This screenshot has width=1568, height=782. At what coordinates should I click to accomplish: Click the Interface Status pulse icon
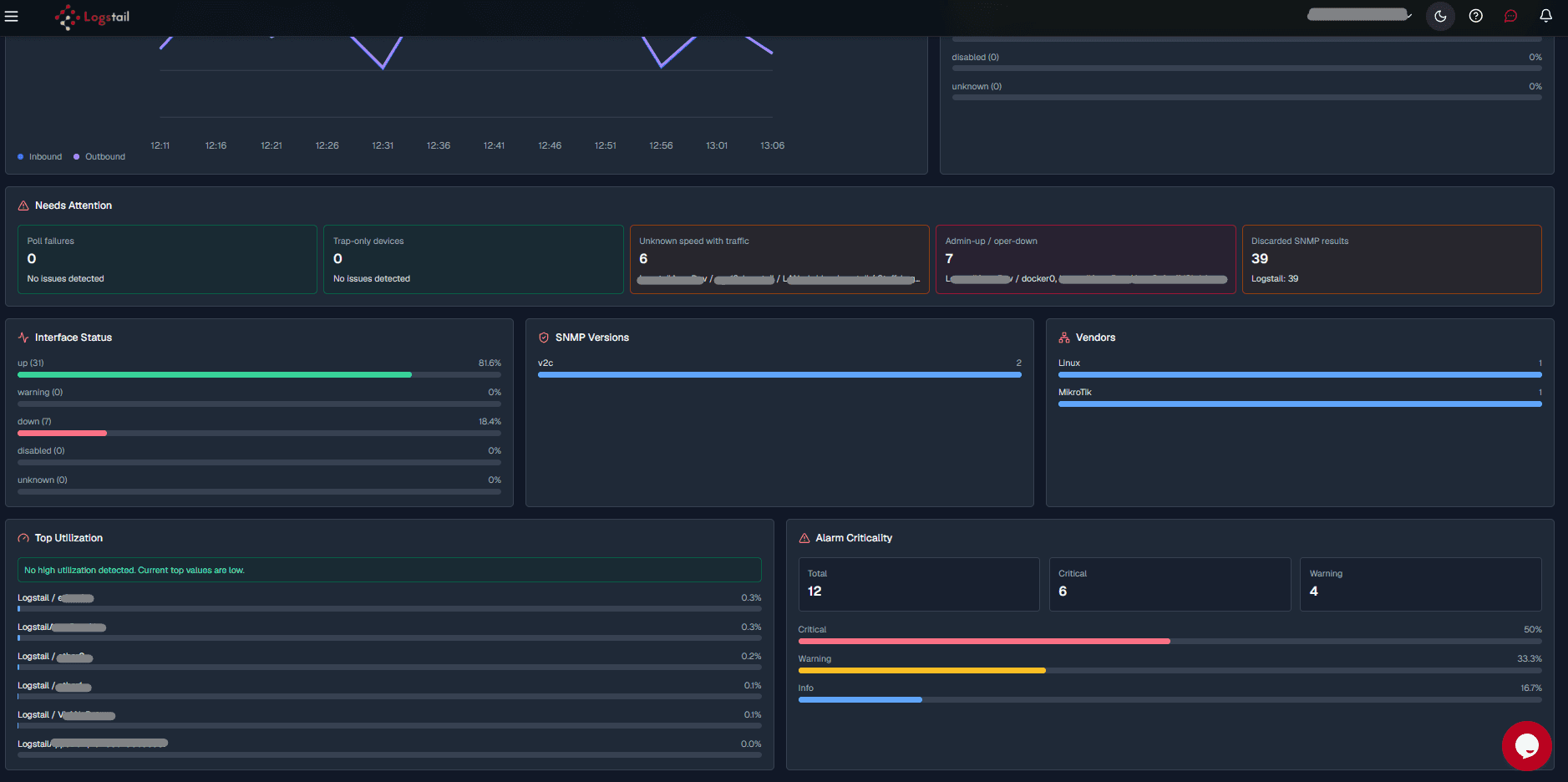click(23, 338)
